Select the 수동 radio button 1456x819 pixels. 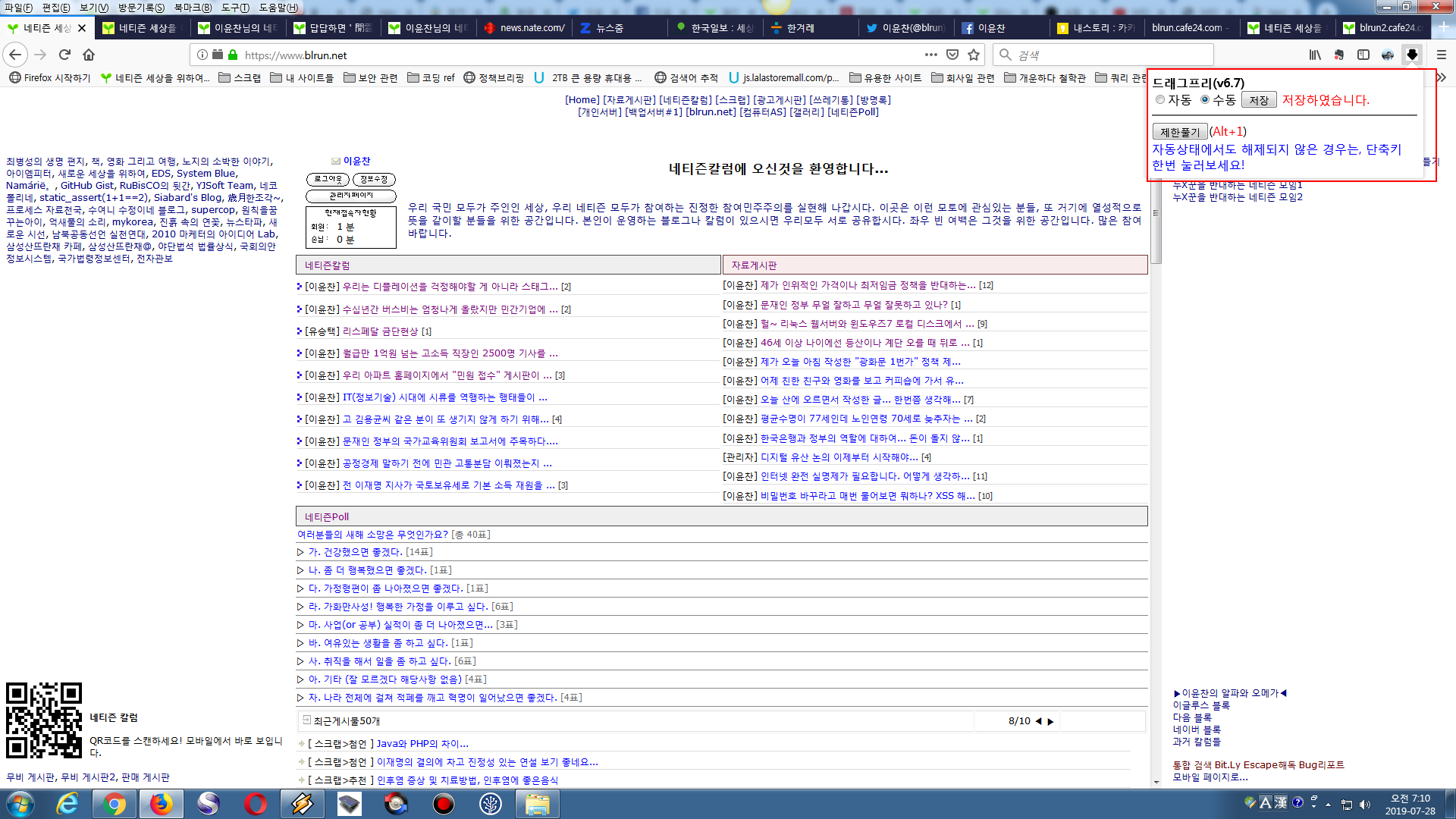click(x=1205, y=100)
